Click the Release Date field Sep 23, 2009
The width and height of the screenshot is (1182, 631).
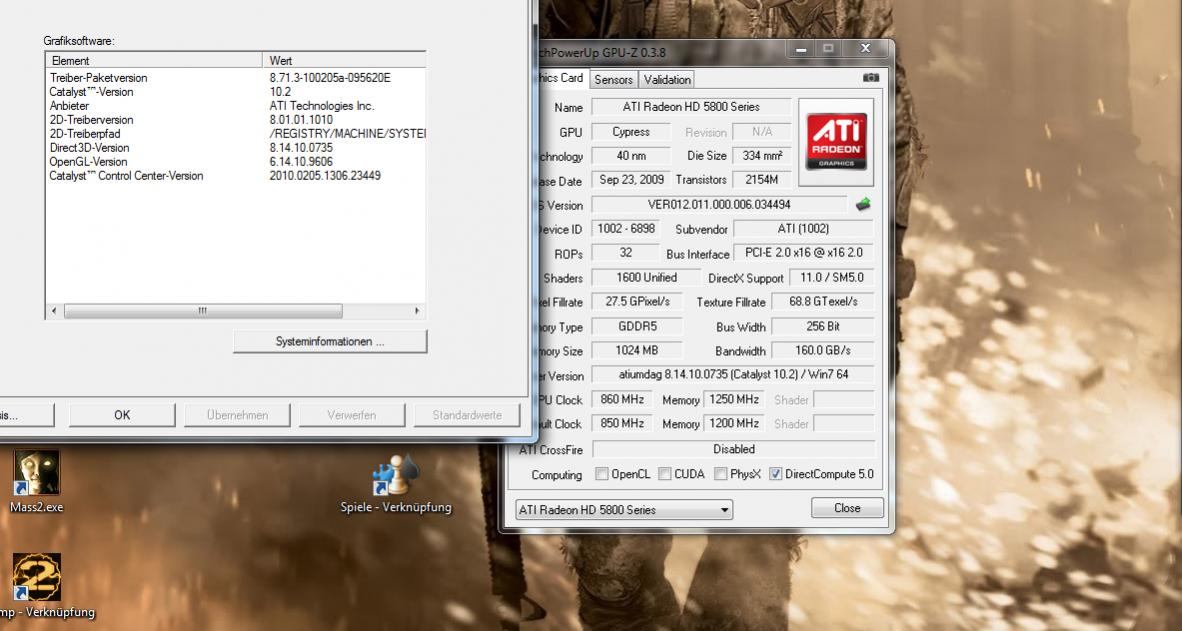[x=631, y=179]
